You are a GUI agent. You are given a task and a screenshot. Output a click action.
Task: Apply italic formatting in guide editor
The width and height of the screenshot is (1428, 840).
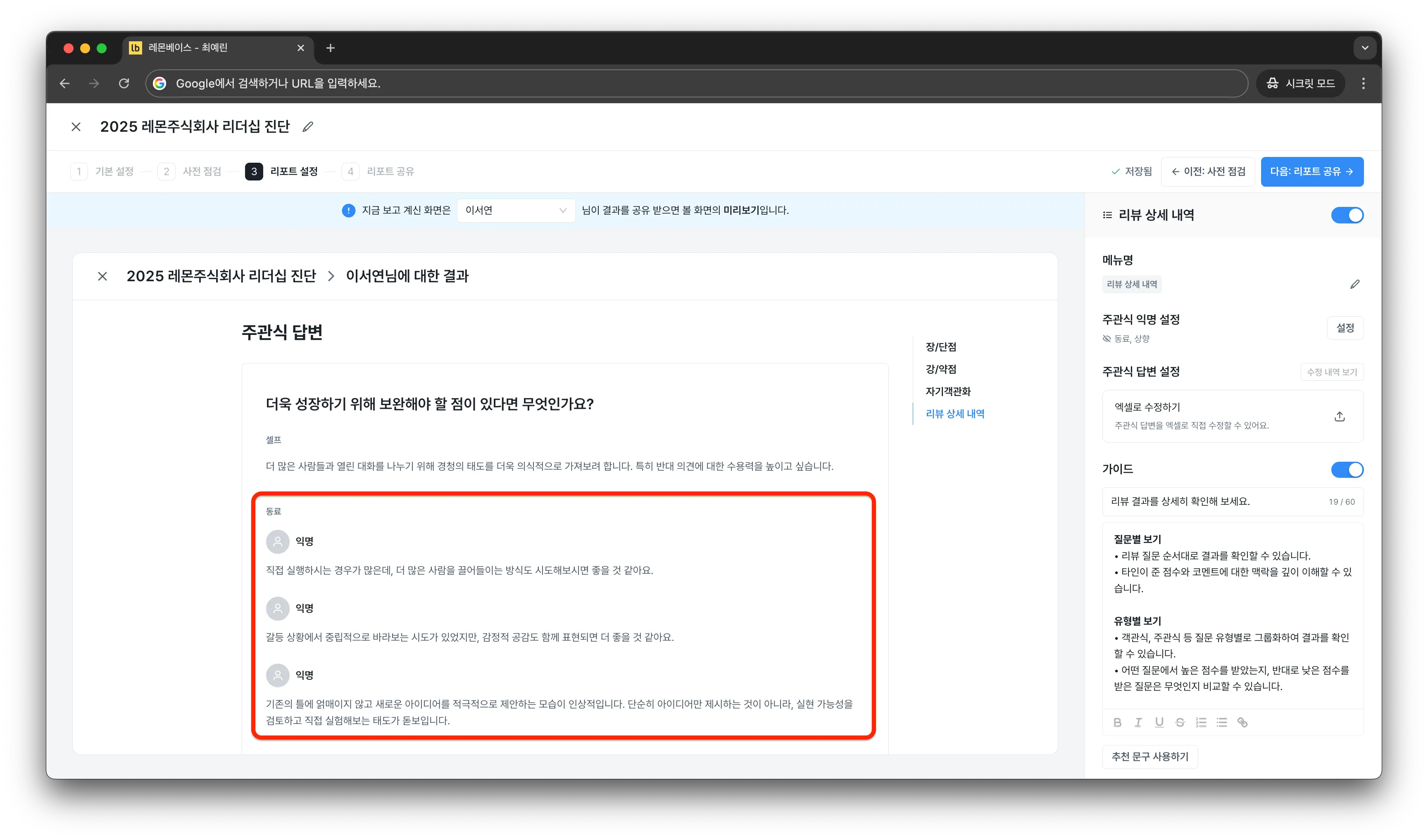(1138, 722)
